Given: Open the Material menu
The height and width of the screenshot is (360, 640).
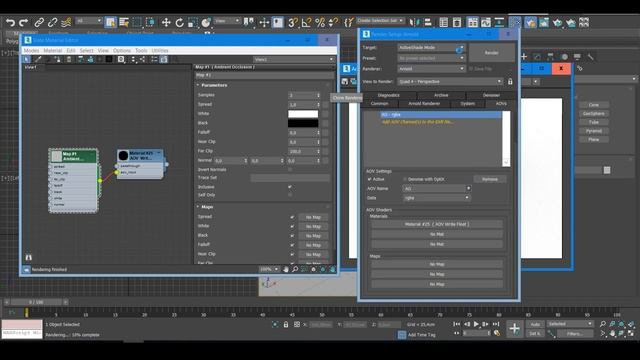Looking at the screenshot, I should point(53,51).
